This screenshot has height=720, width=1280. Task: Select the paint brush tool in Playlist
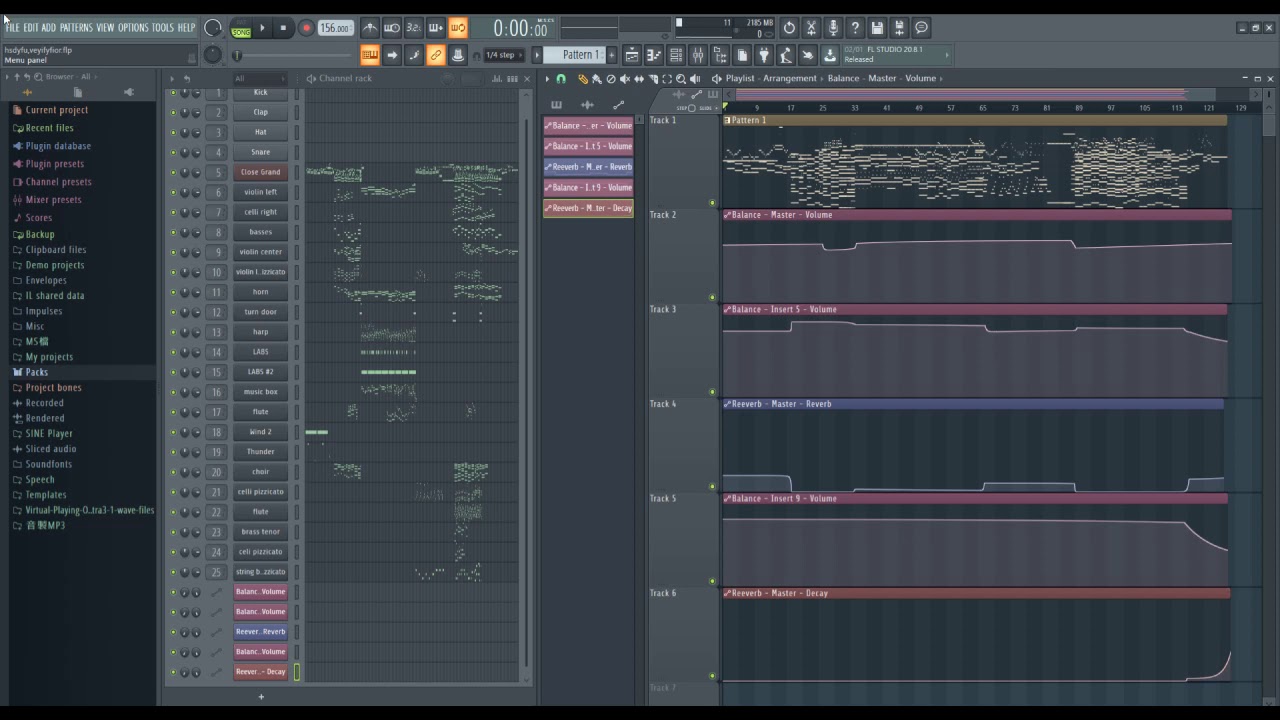597,79
